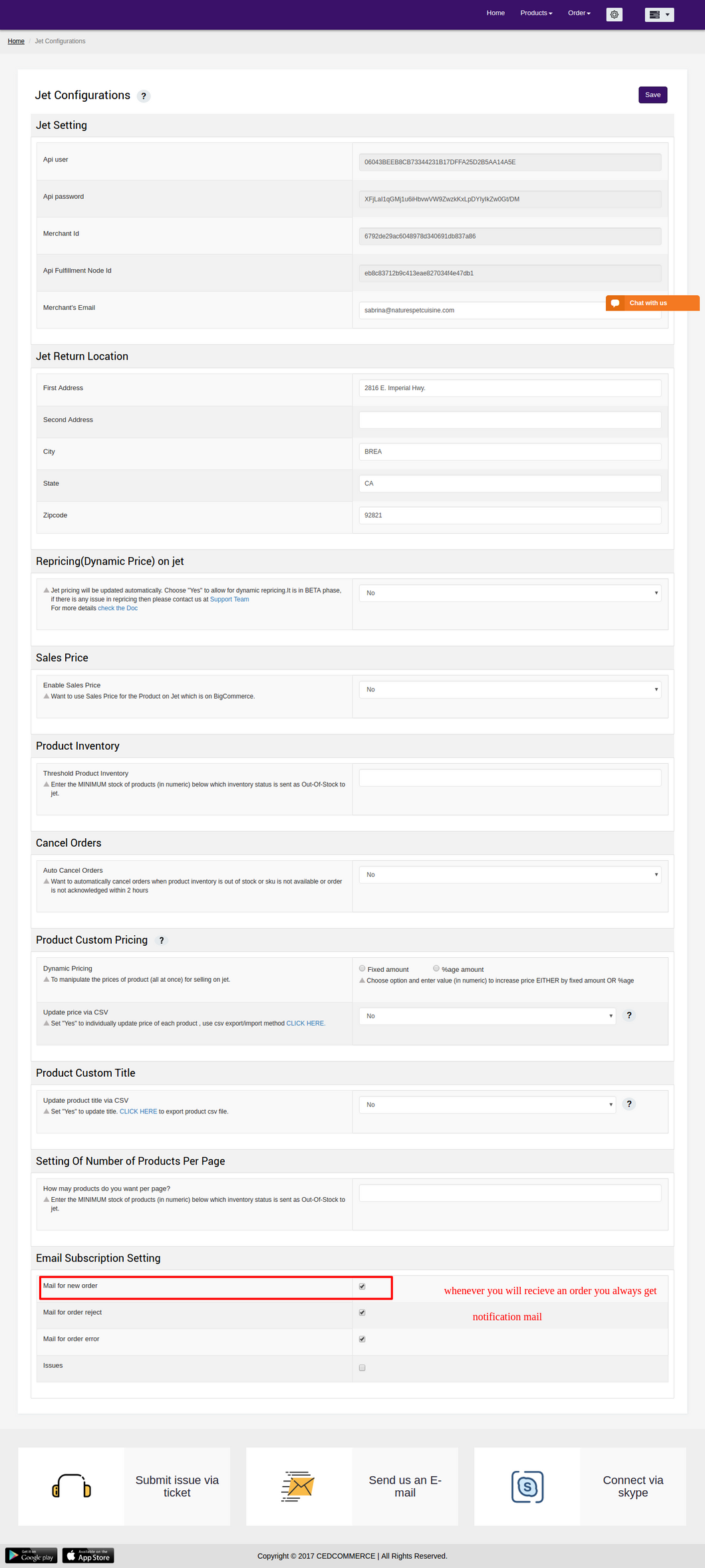Uncheck the Mail for new order checkbox
The image size is (705, 1568).
pyautogui.click(x=362, y=1286)
